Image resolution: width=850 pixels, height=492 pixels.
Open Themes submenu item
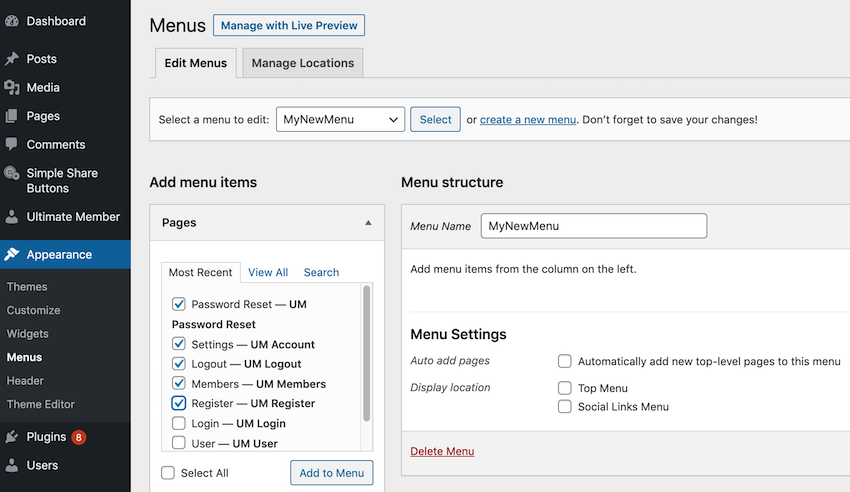click(x=27, y=287)
